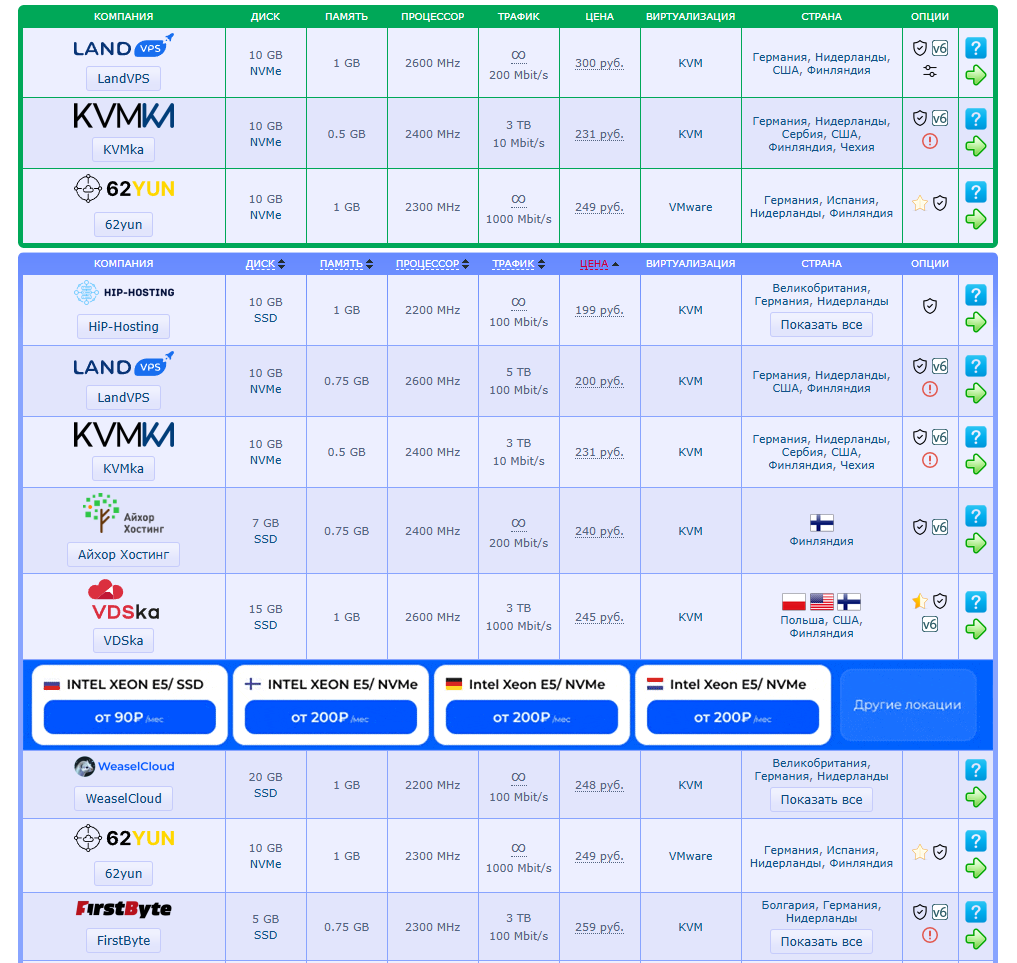
Task: Show FirstByte info via question mark icon
Action: click(975, 912)
